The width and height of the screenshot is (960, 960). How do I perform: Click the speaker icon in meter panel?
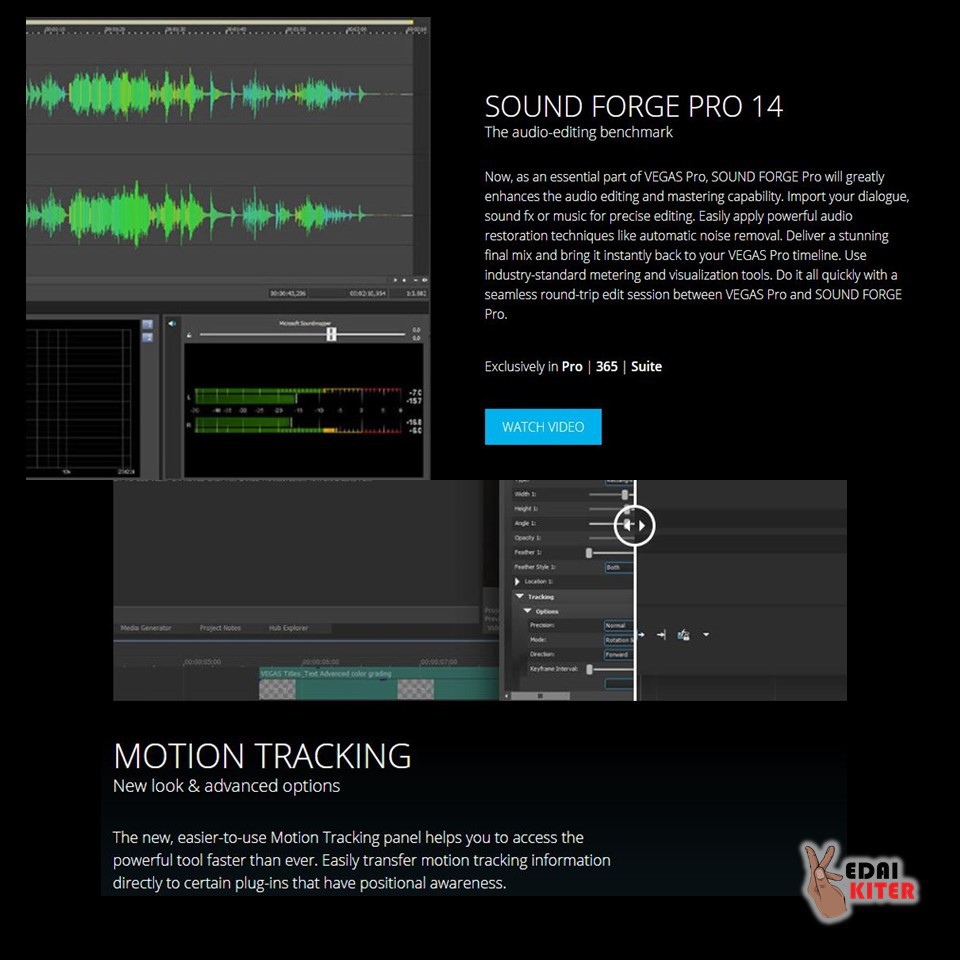coord(172,323)
